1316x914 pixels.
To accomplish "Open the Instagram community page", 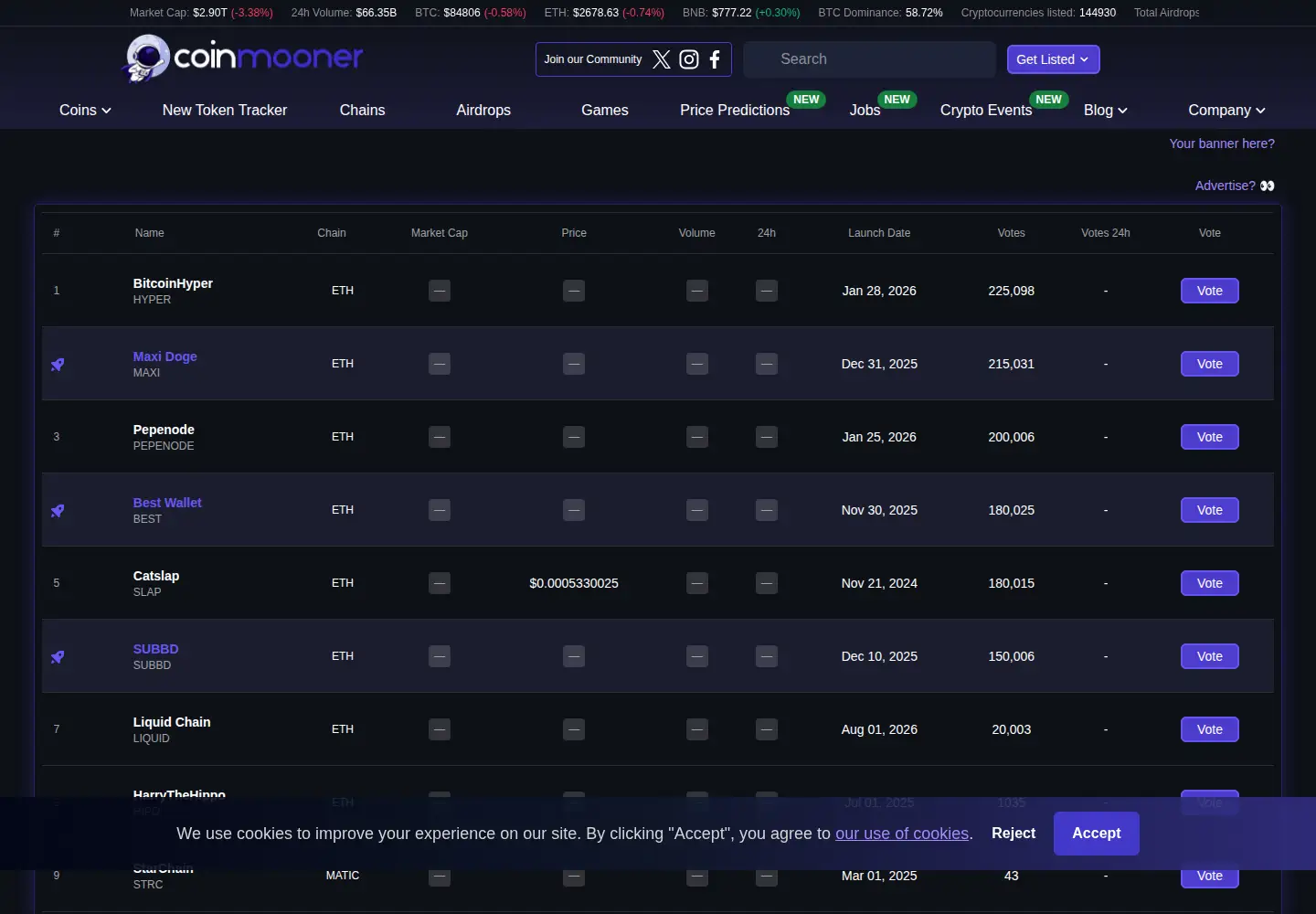I will pyautogui.click(x=689, y=59).
